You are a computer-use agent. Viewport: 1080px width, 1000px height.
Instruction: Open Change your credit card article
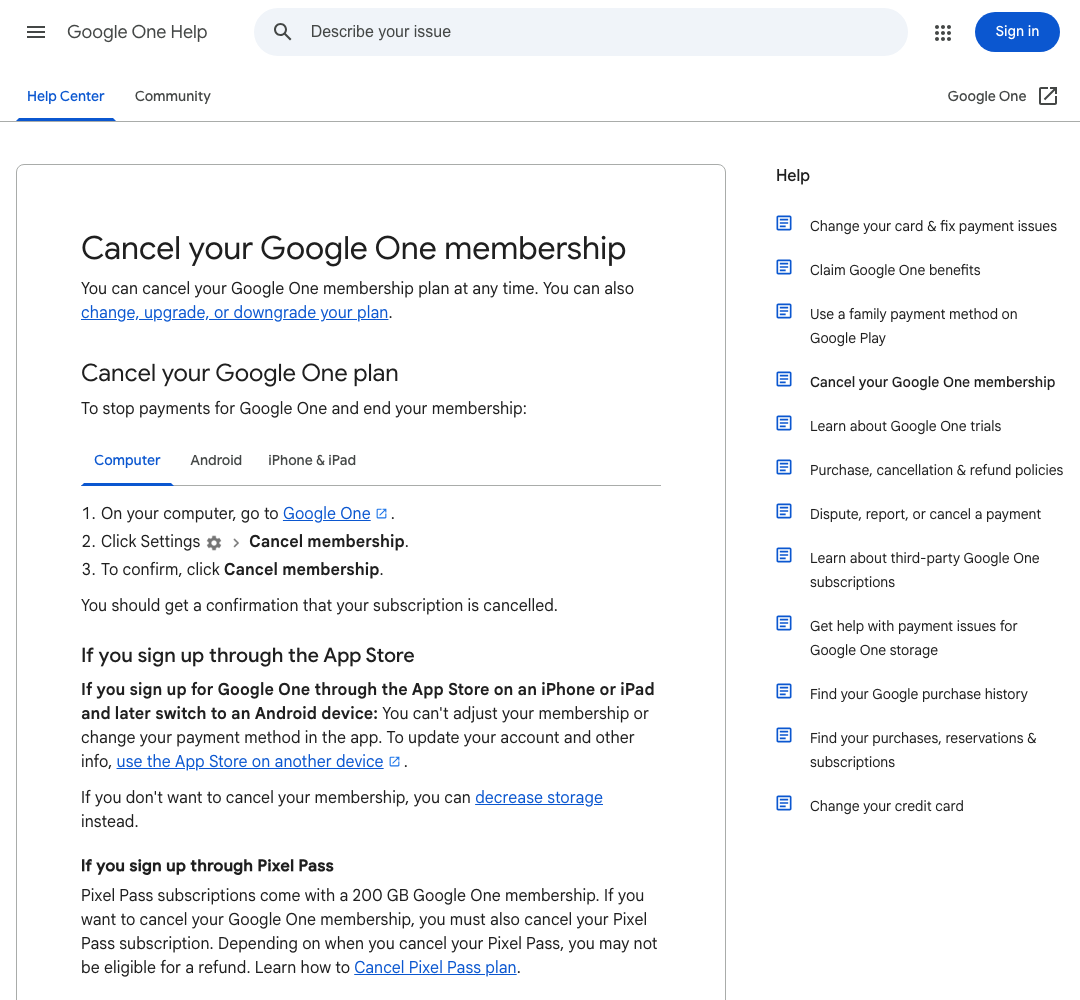tap(886, 806)
